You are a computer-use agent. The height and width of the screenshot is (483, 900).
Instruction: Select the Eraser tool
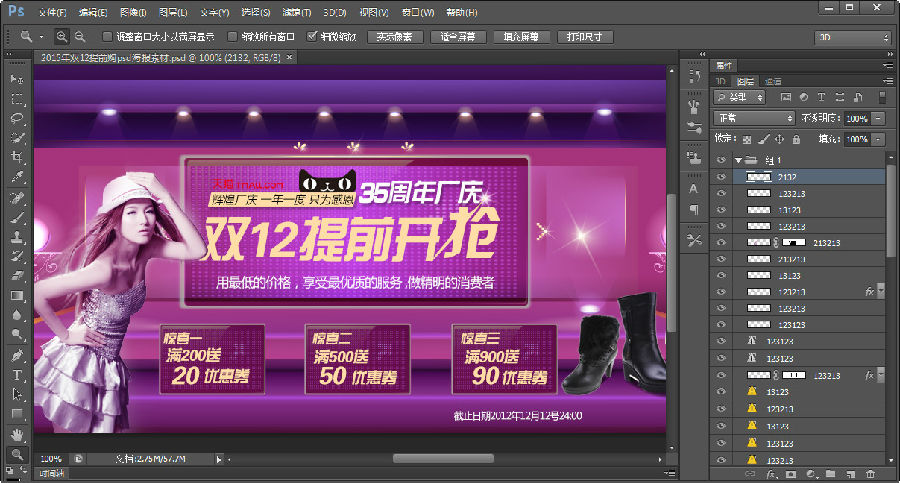coord(17,276)
